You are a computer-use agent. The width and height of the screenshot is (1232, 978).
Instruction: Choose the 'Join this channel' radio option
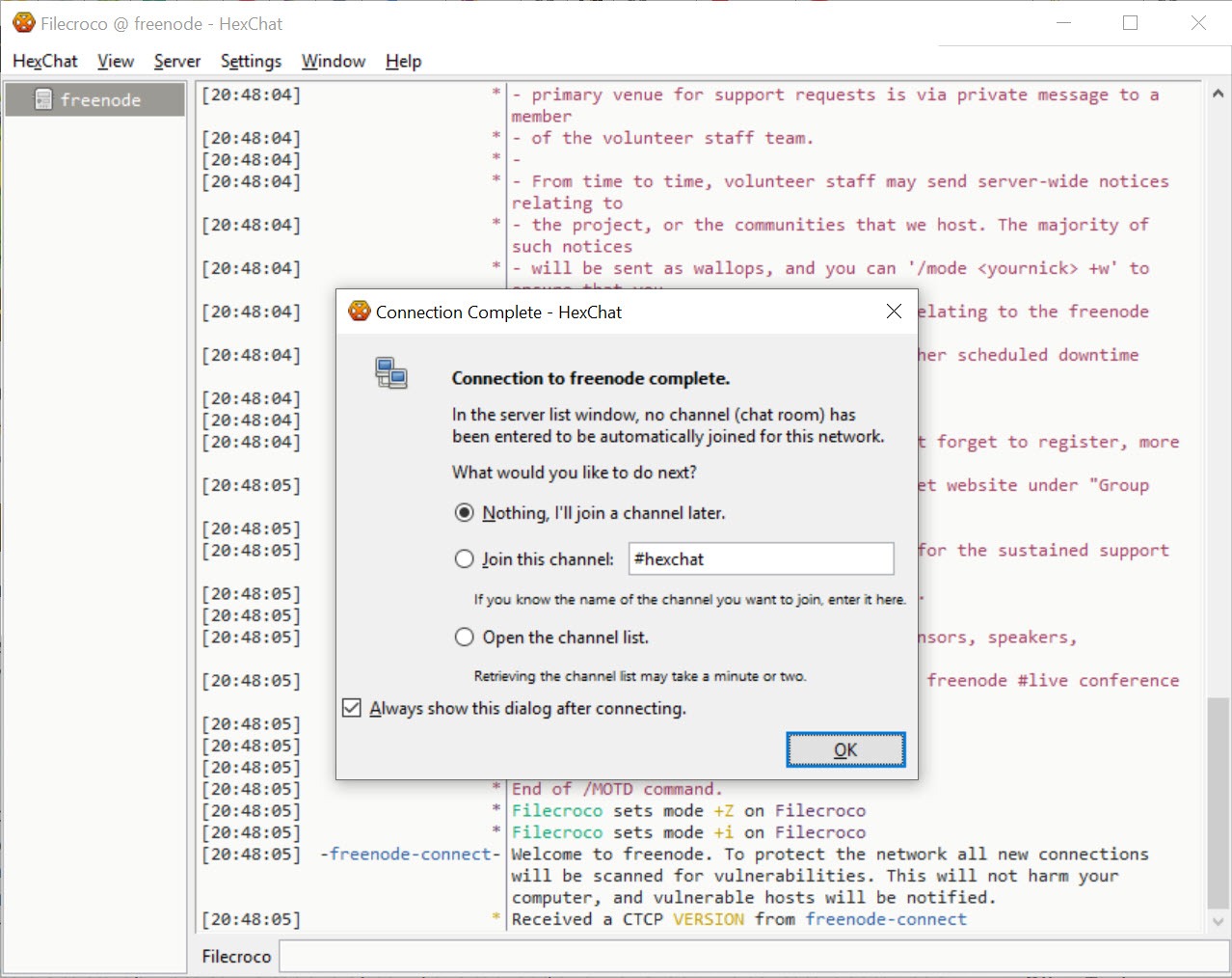tap(465, 559)
